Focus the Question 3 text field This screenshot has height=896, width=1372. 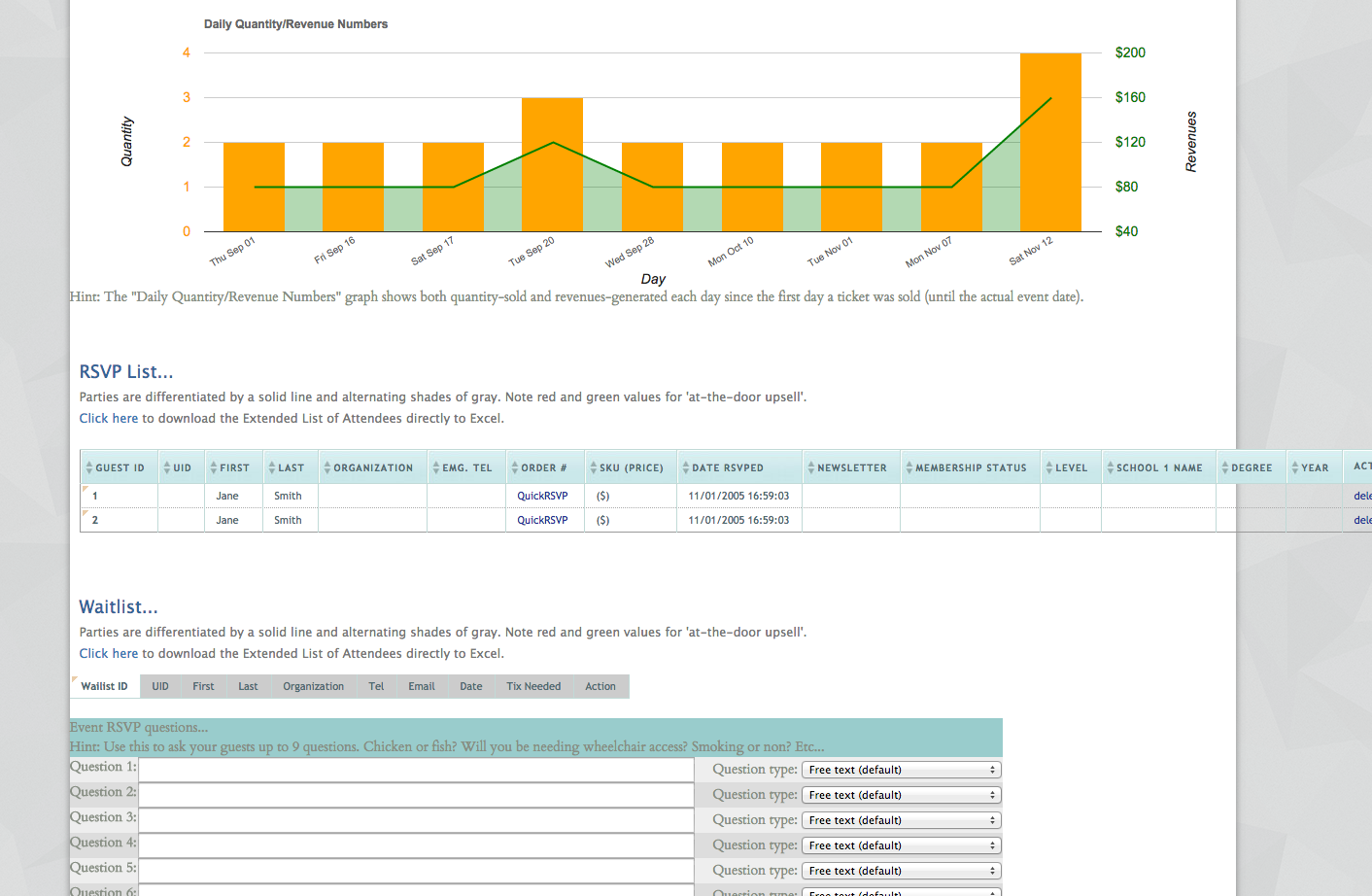coord(416,820)
